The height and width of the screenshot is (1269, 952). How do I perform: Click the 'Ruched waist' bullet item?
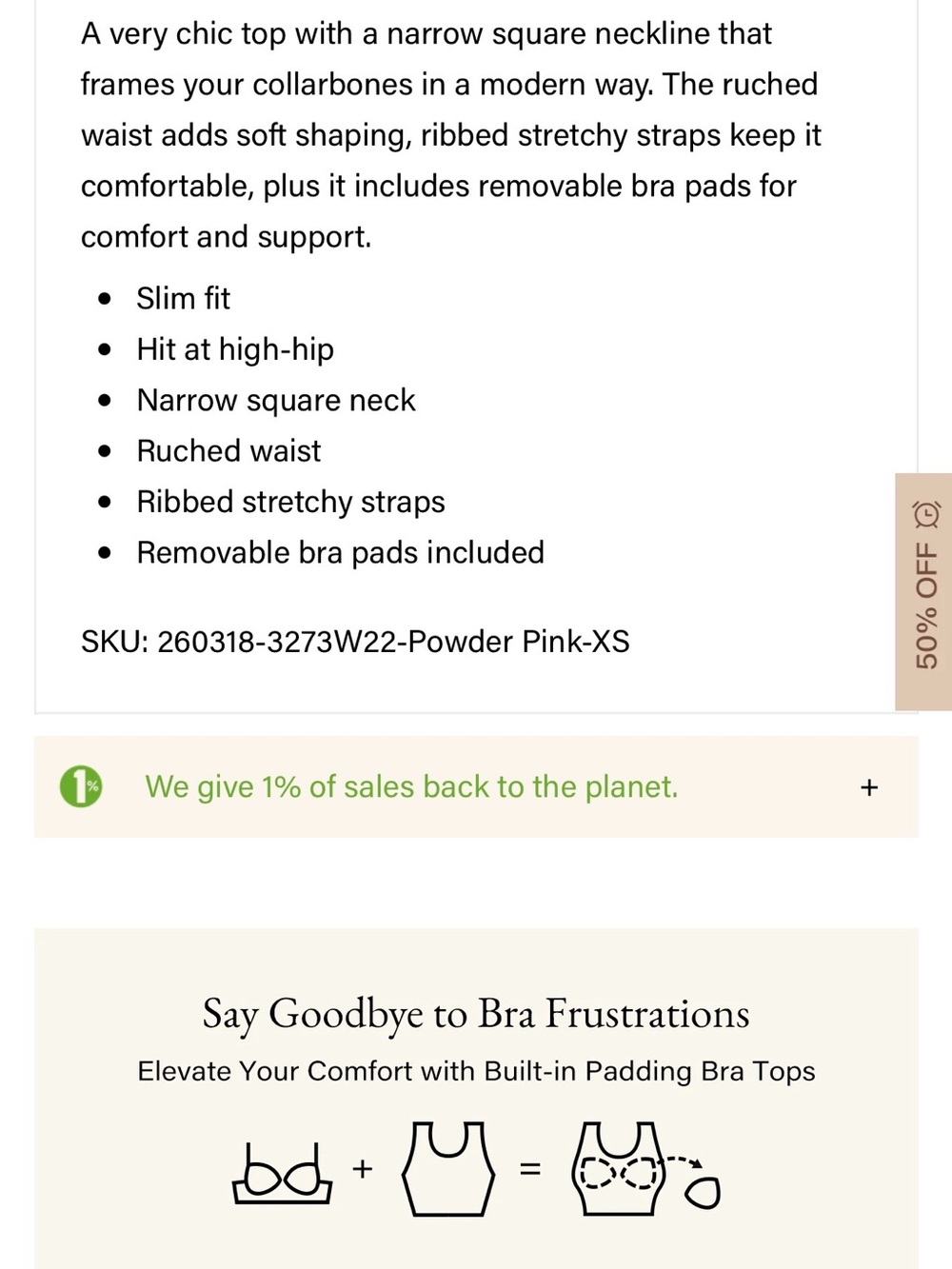pyautogui.click(x=228, y=450)
